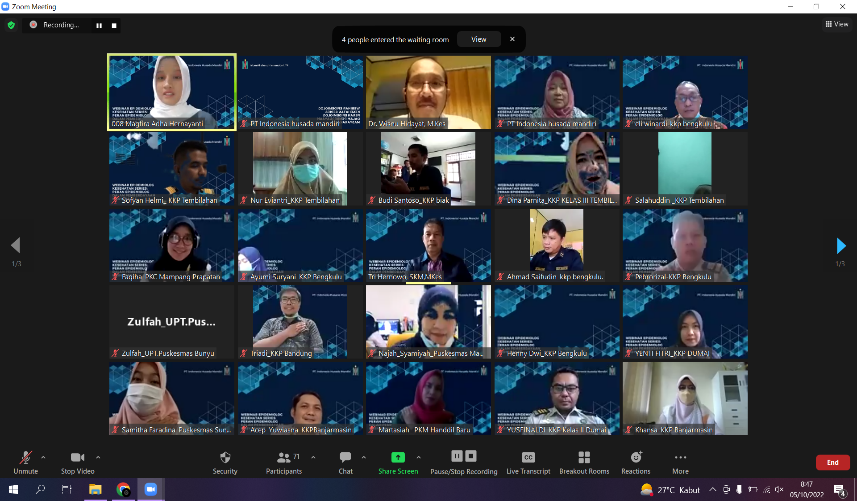Open the Reactions menu
Screen dimensions: 857x501
click(x=636, y=462)
